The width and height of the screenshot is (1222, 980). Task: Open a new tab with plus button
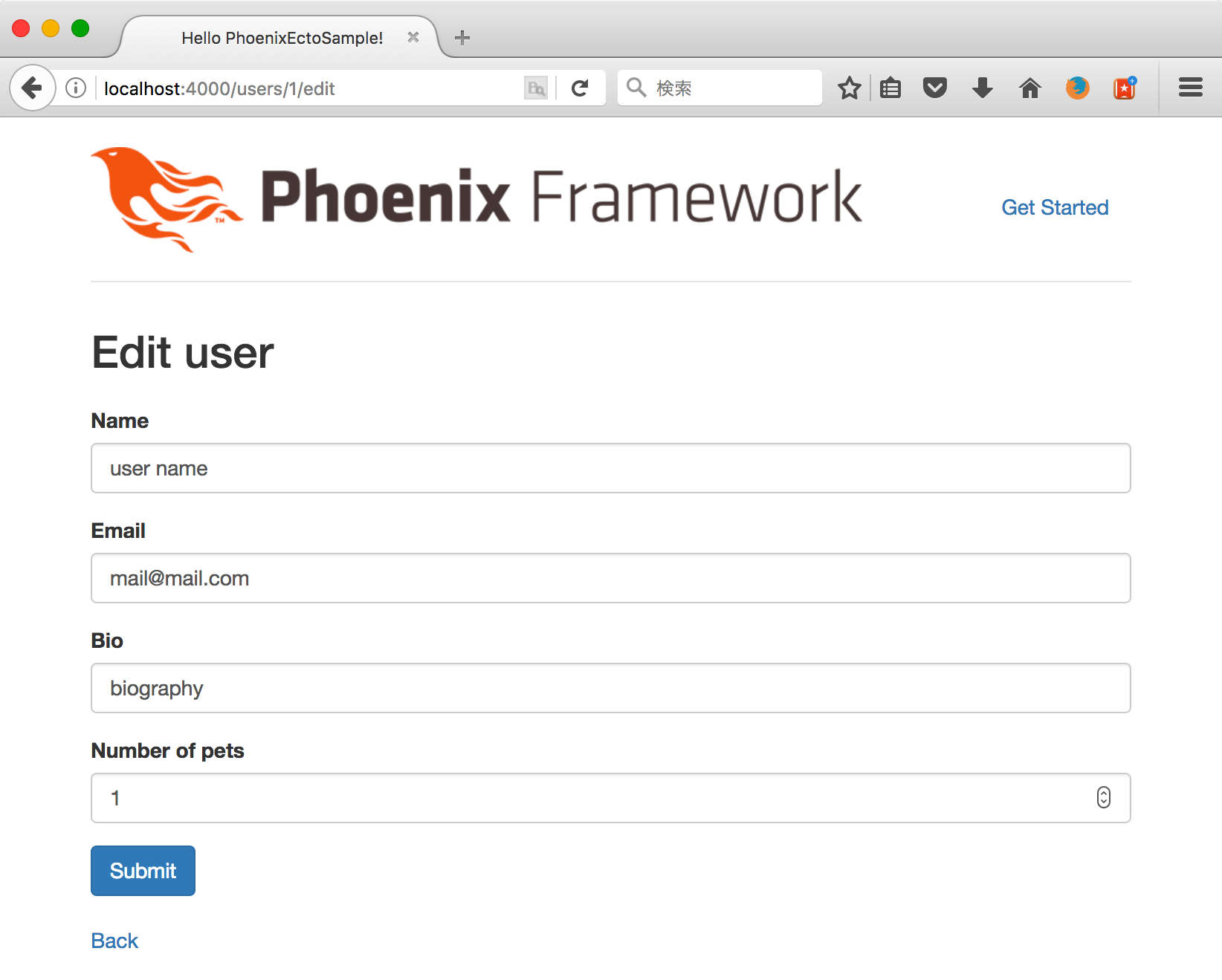462,38
